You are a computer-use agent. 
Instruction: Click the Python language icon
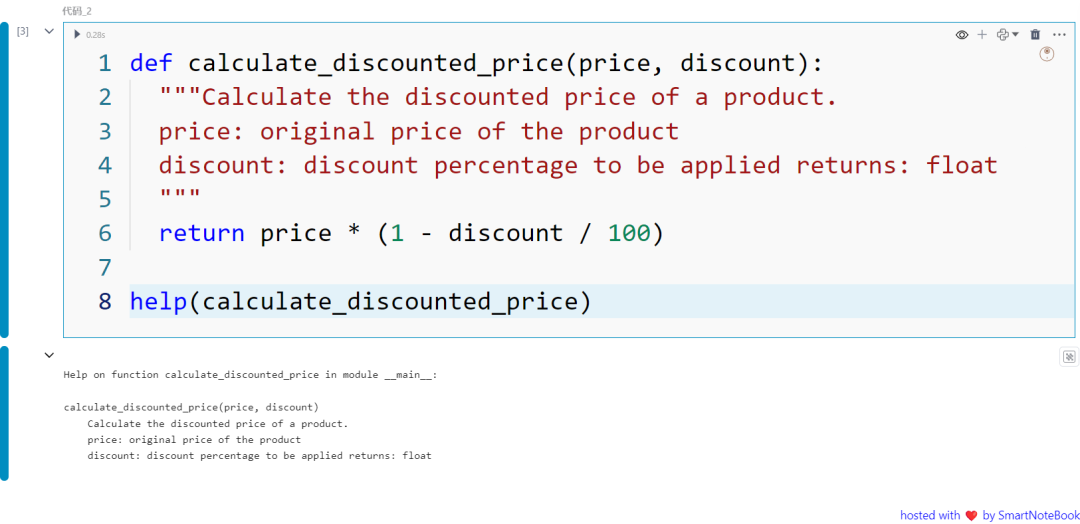click(x=1003, y=35)
